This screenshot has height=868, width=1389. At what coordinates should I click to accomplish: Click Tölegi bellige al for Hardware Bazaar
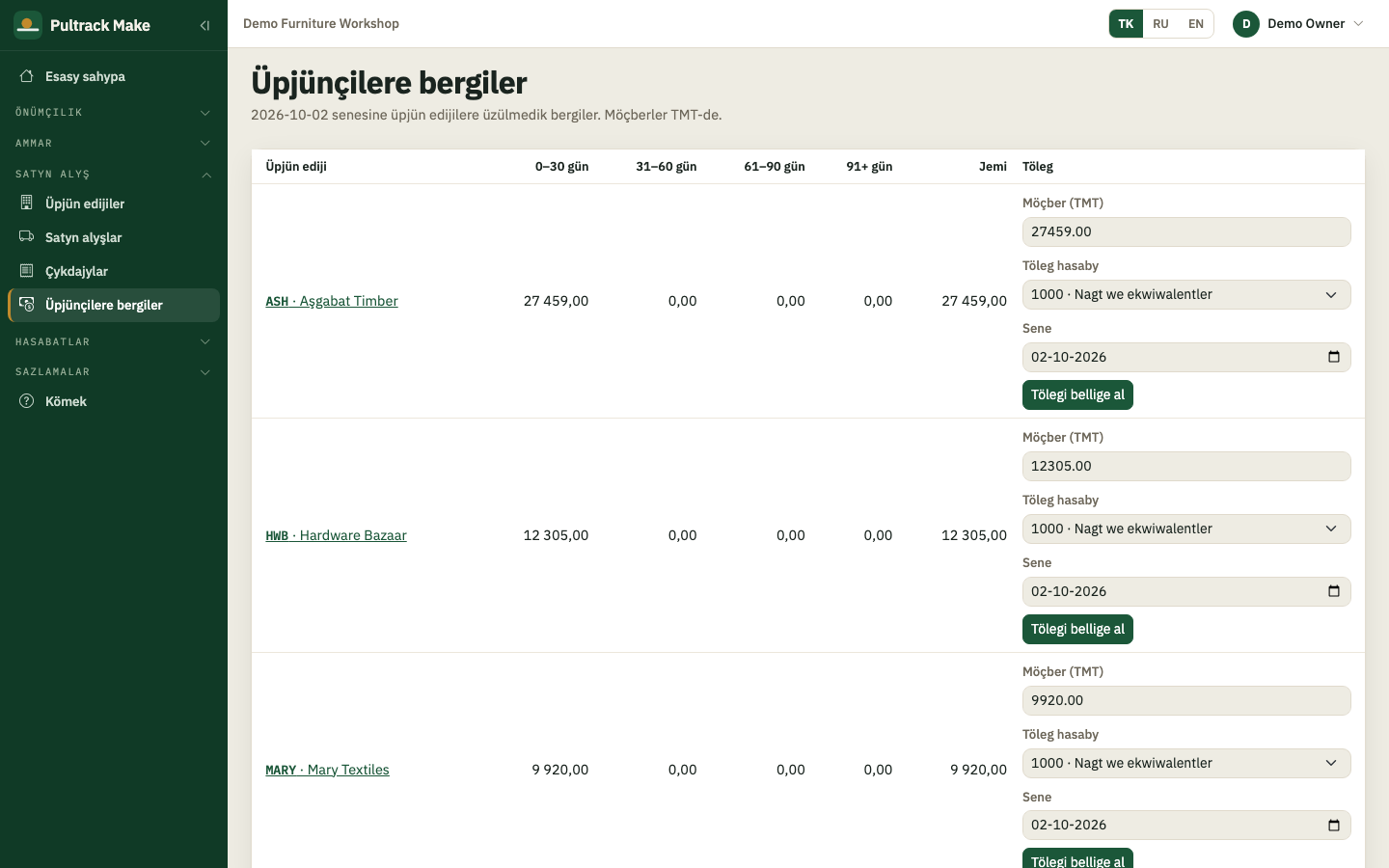(1077, 629)
